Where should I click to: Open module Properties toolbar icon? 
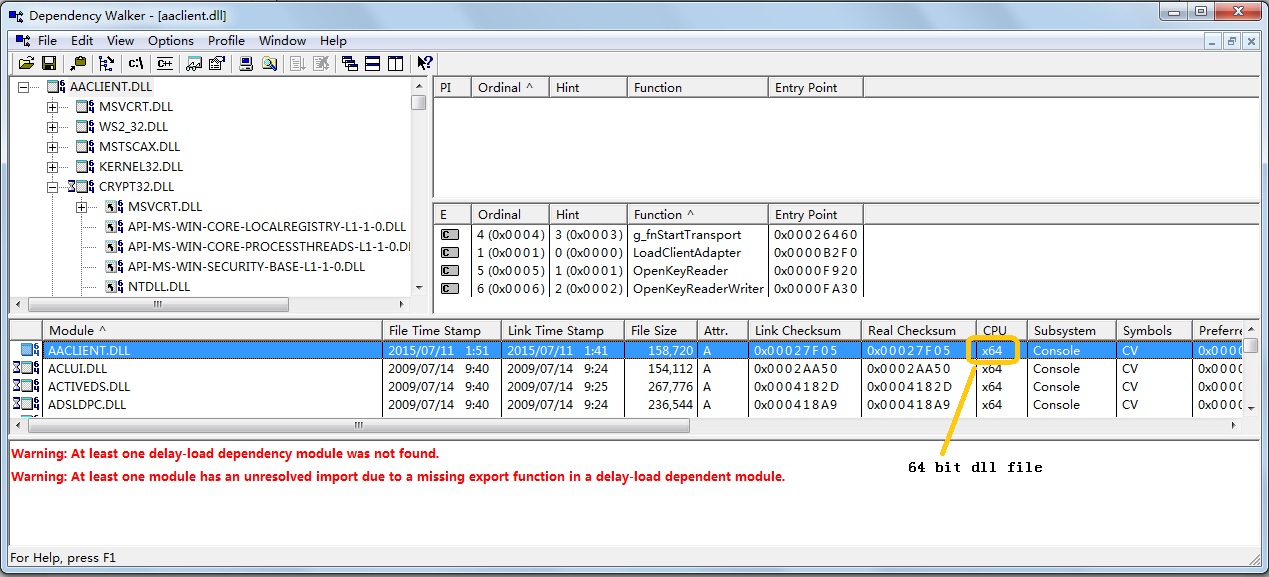tap(216, 63)
